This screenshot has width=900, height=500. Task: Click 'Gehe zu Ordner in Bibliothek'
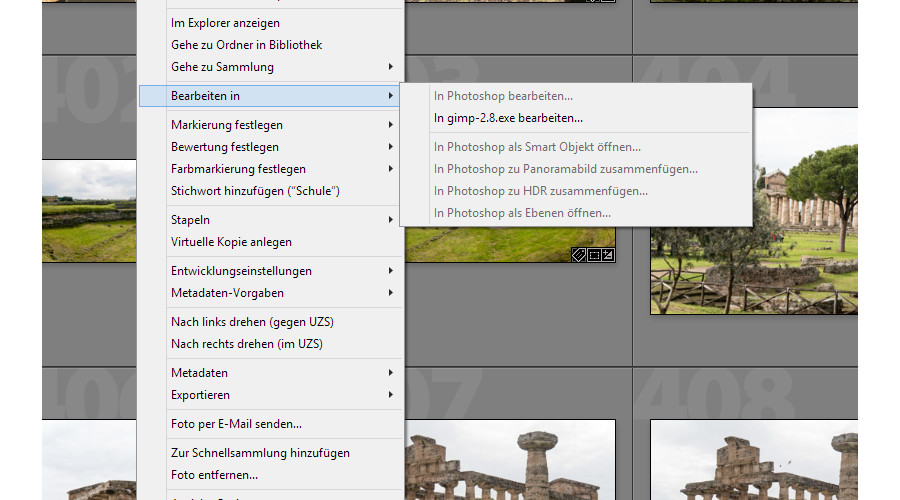point(246,45)
